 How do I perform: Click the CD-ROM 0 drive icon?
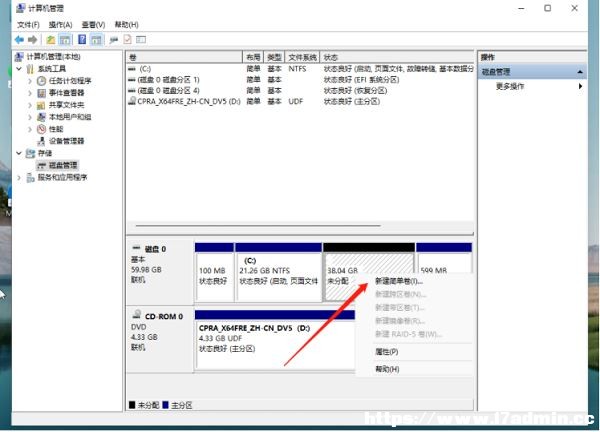[x=137, y=315]
